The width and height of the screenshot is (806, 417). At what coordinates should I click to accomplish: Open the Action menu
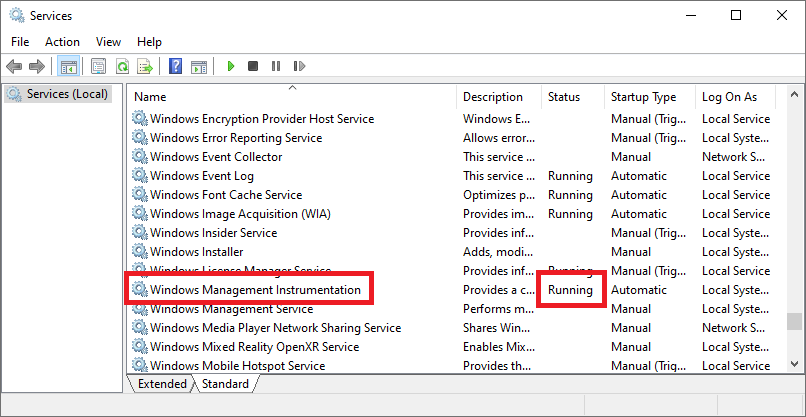point(62,42)
